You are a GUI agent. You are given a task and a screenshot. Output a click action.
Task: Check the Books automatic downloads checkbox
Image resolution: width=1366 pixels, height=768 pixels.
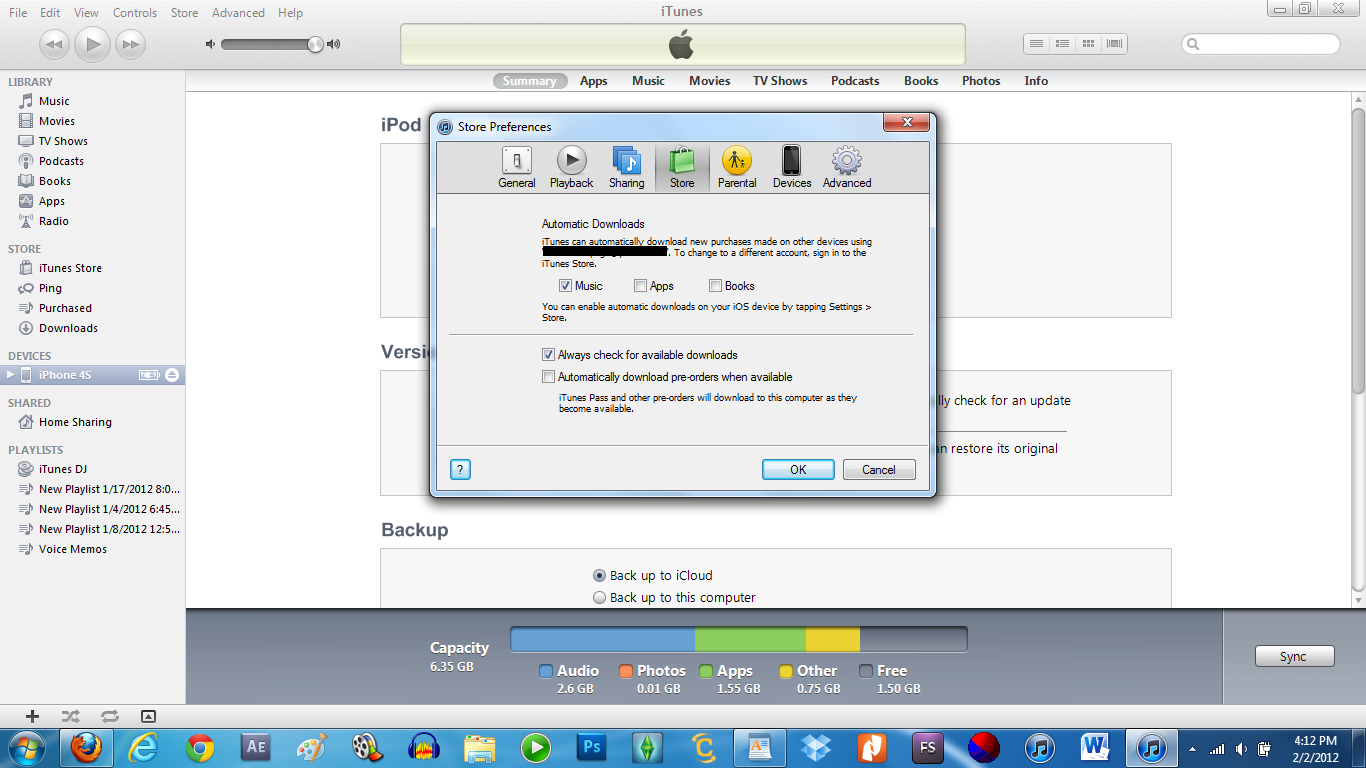[715, 286]
